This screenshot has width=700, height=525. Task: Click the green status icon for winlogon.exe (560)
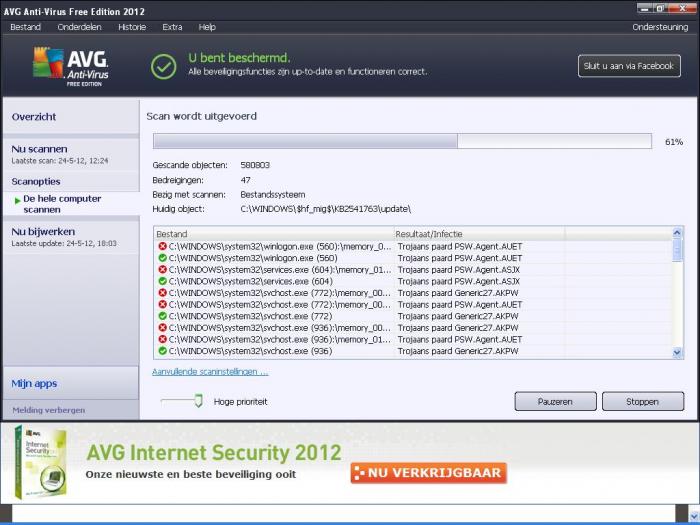coord(162,258)
